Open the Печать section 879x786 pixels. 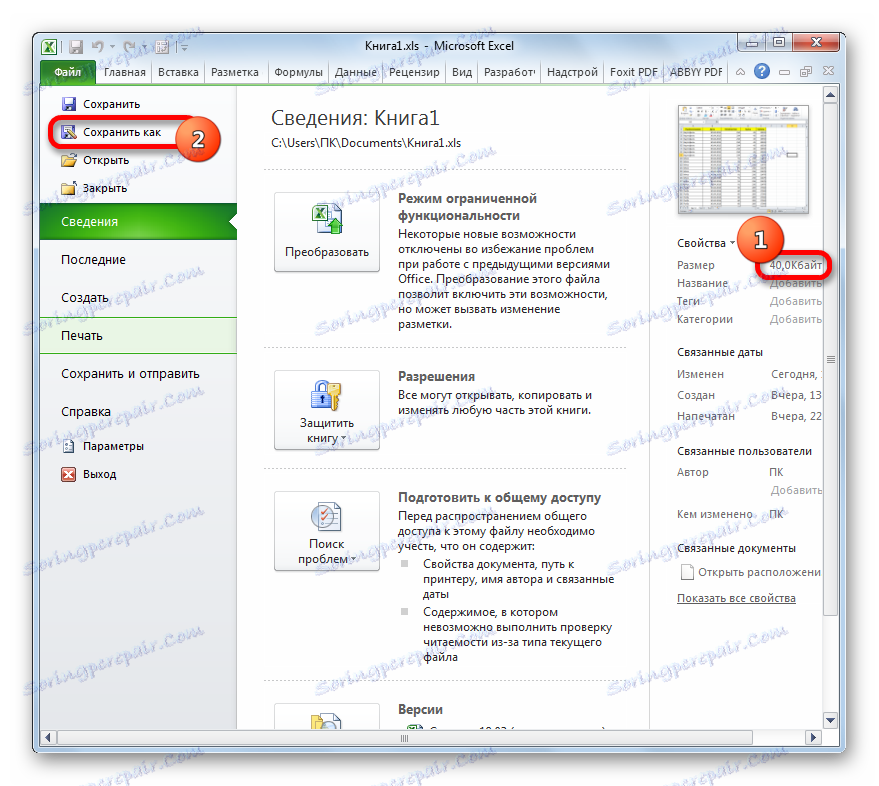click(x=138, y=336)
